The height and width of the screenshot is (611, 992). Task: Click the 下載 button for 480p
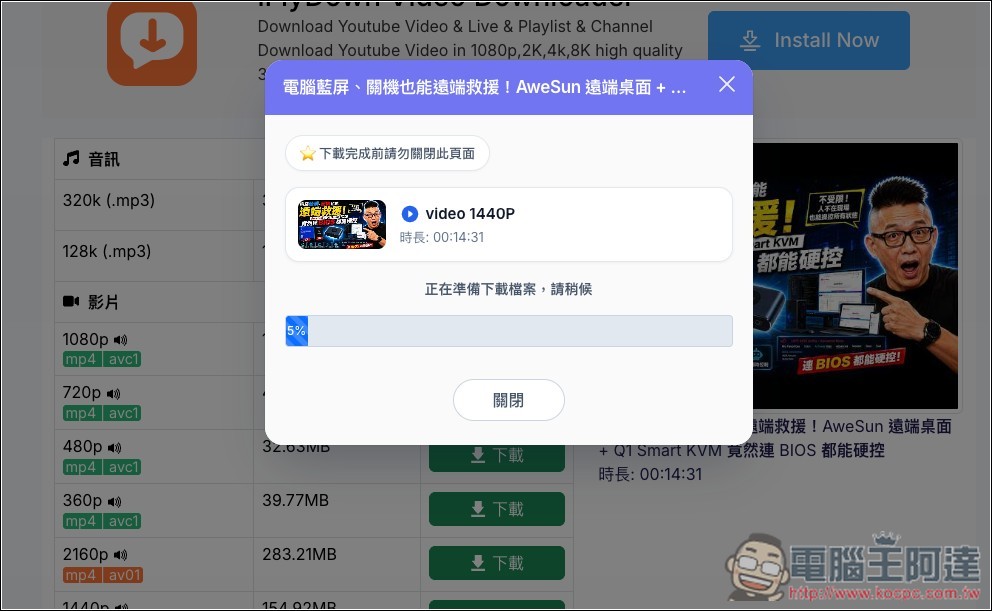[497, 457]
